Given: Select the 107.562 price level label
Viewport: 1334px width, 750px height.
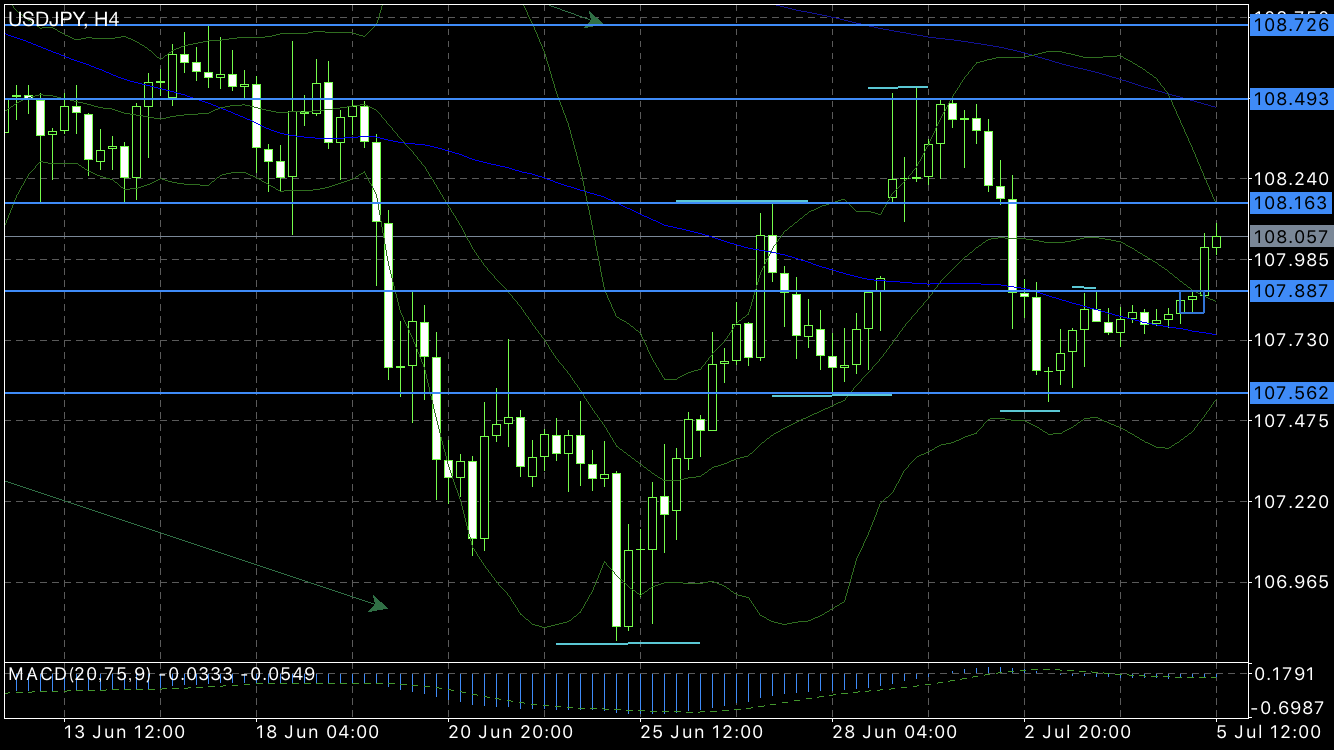Looking at the screenshot, I should pyautogui.click(x=1291, y=393).
